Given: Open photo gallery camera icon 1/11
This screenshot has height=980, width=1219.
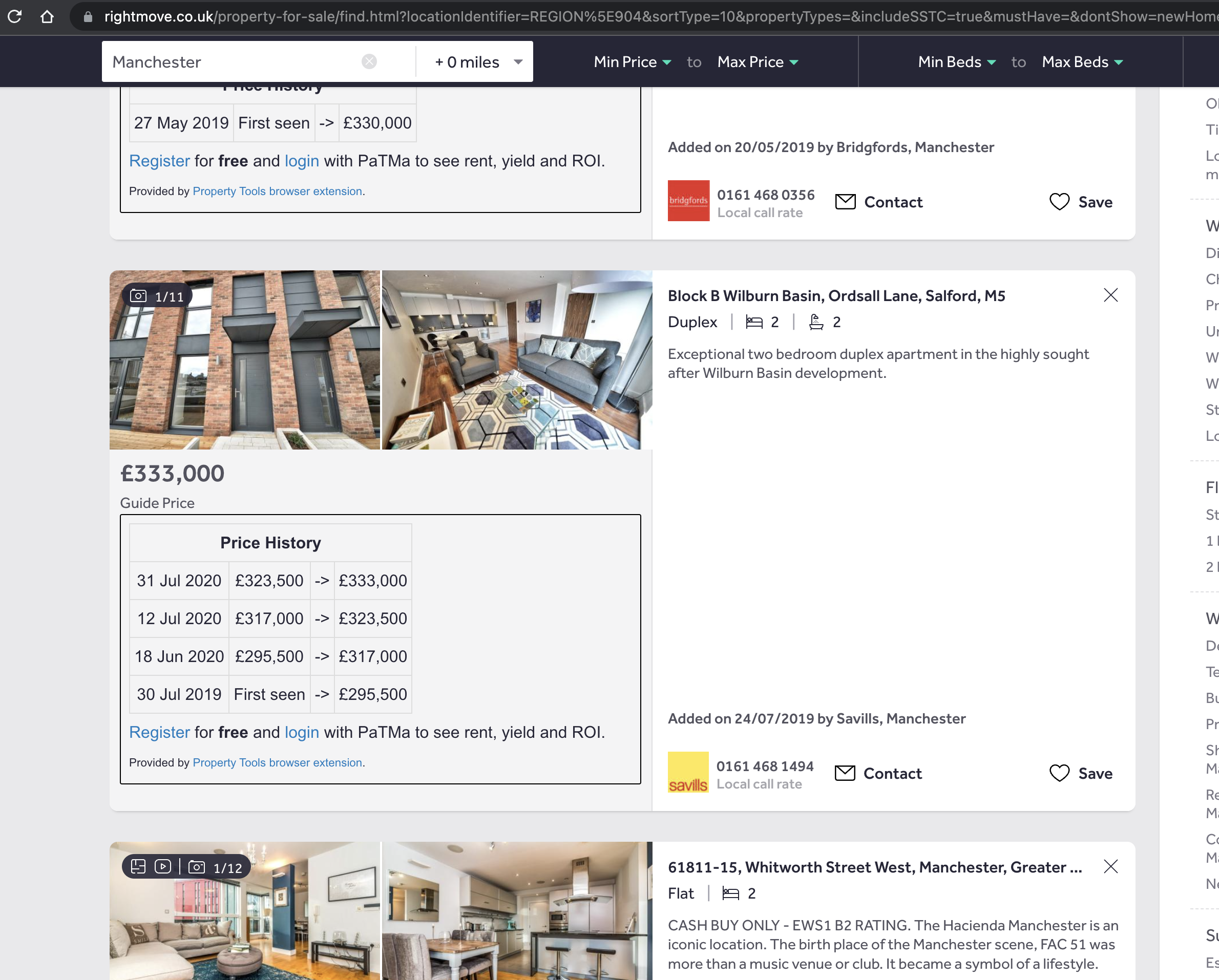Looking at the screenshot, I should click(x=138, y=295).
